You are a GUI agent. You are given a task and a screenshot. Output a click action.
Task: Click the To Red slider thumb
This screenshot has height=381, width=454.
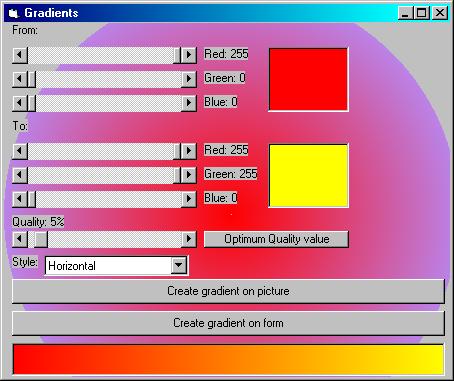177,151
